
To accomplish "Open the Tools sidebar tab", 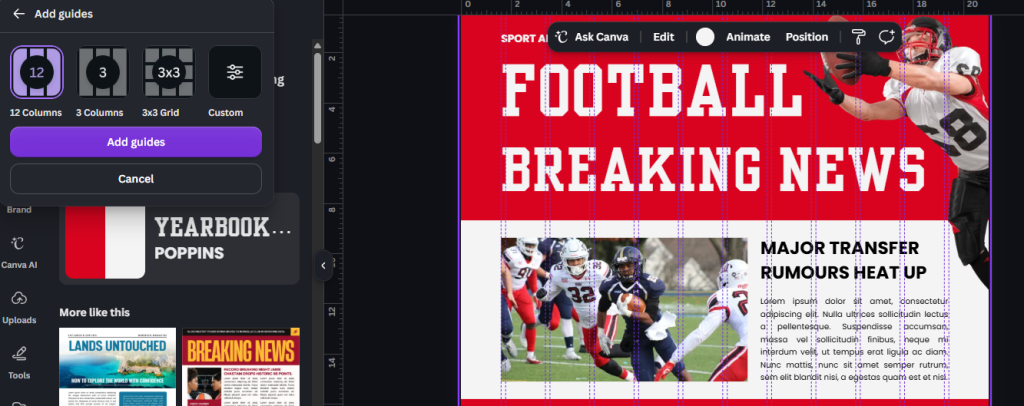I will [x=19, y=363].
